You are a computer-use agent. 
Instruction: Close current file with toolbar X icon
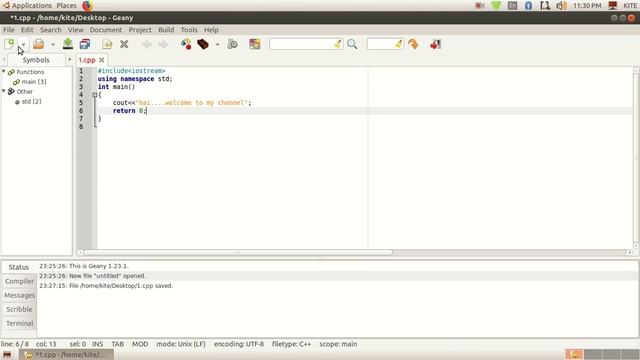coord(124,44)
